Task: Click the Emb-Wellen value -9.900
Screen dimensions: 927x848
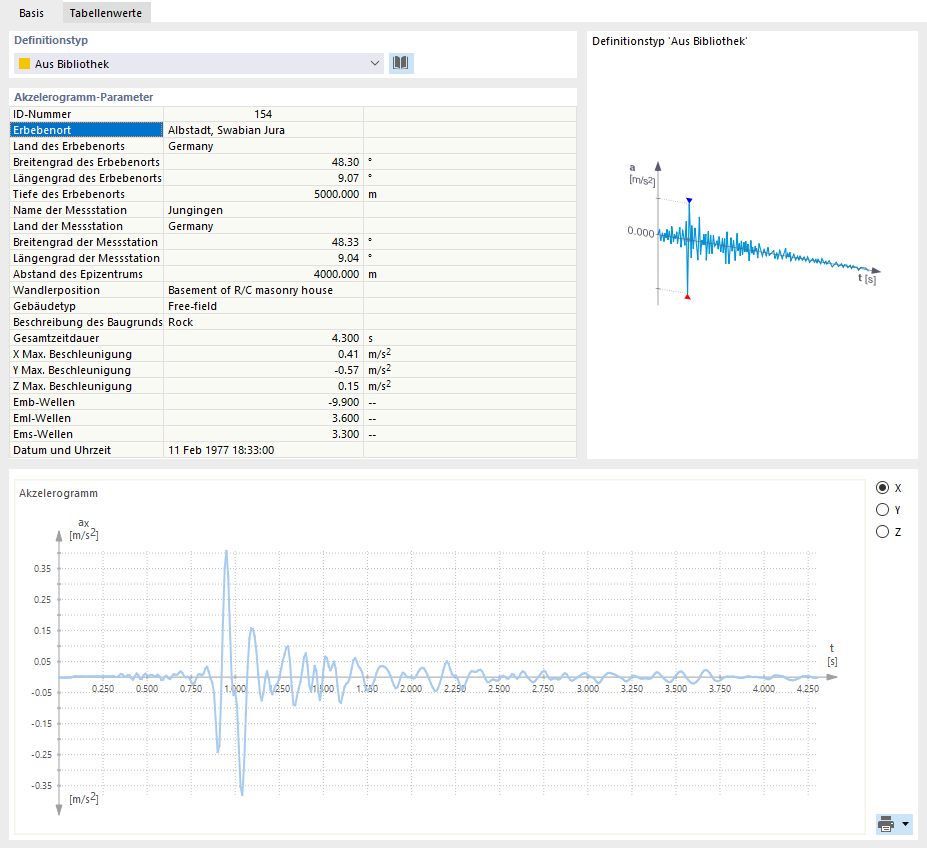Action: point(344,402)
